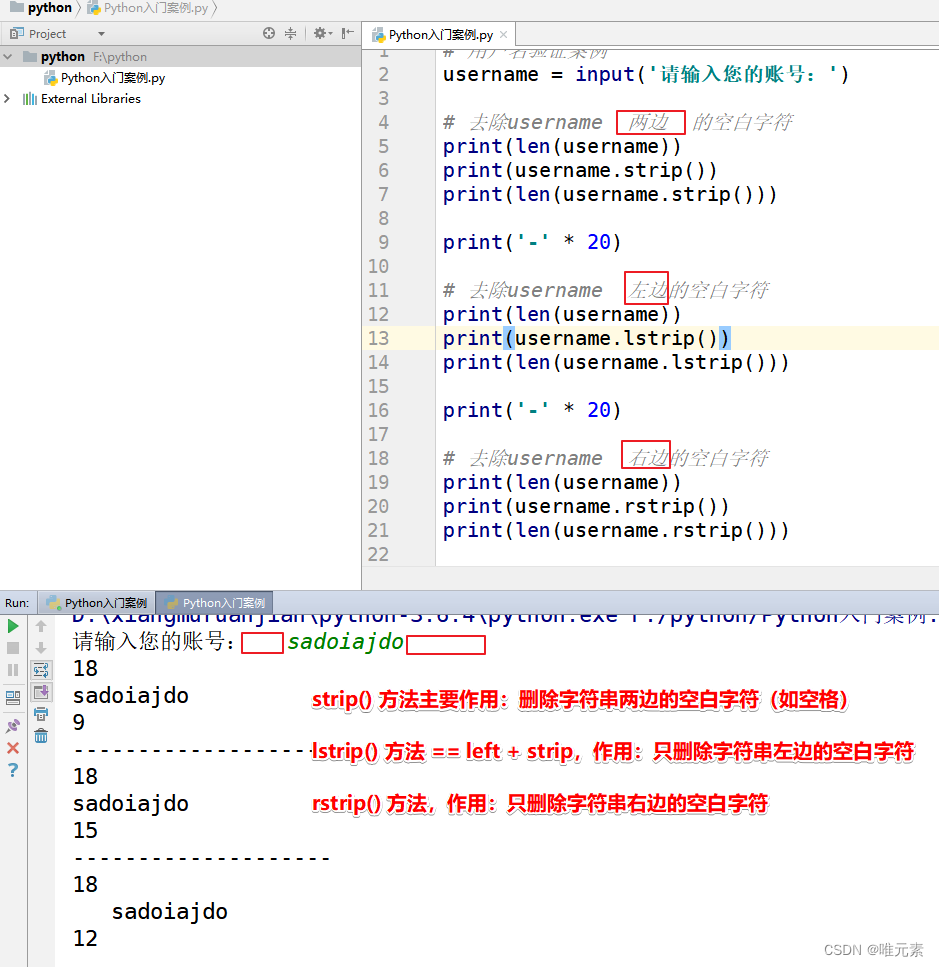Rerun the Python入门案例 script
The width and height of the screenshot is (939, 967).
click(x=13, y=626)
